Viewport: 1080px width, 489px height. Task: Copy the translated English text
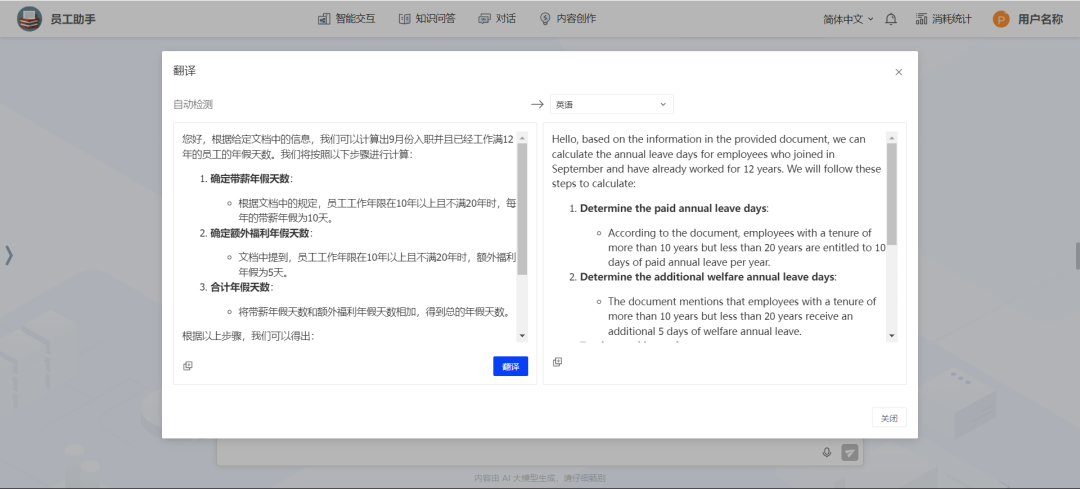pos(557,362)
